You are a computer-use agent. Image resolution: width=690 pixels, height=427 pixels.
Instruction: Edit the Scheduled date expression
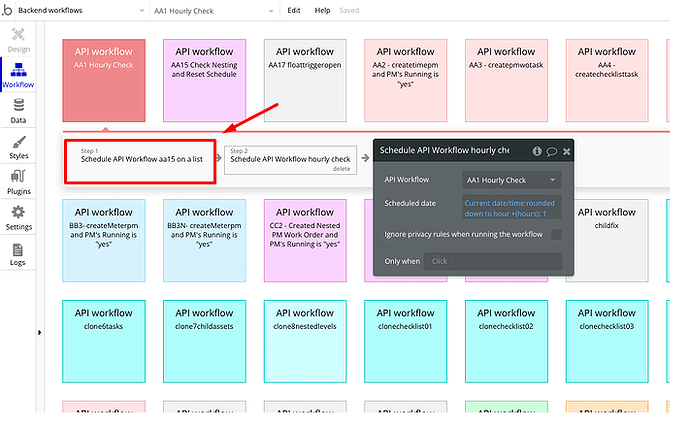tap(512, 208)
